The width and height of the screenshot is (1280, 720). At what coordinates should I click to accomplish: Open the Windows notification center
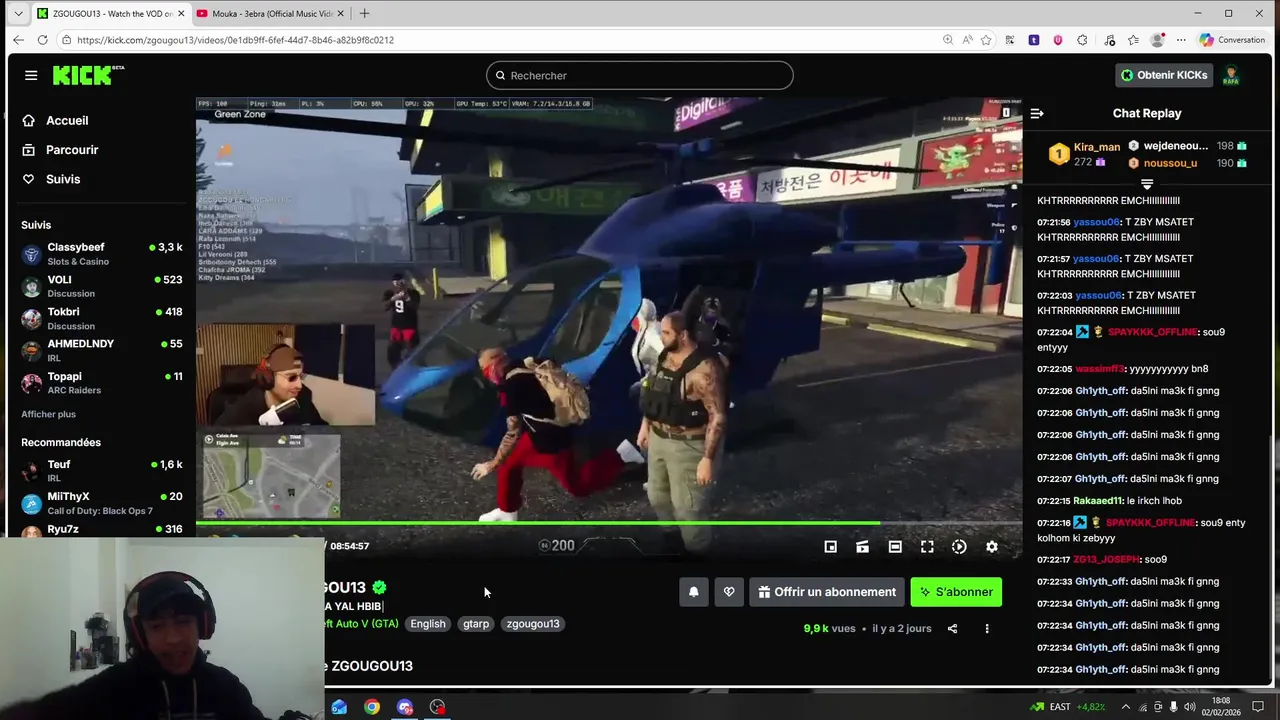click(x=1258, y=707)
